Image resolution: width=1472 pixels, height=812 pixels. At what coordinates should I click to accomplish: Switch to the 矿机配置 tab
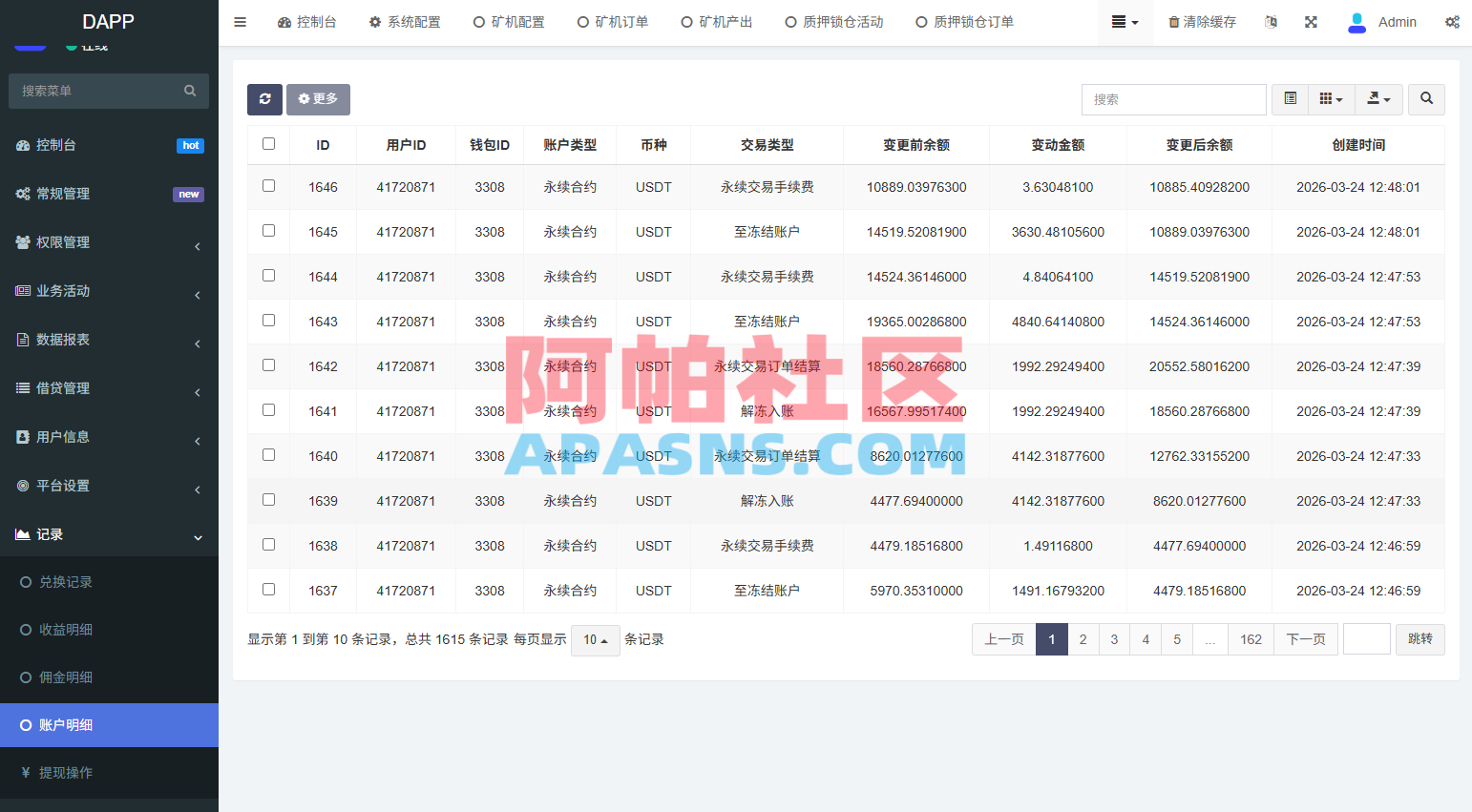[x=509, y=22]
